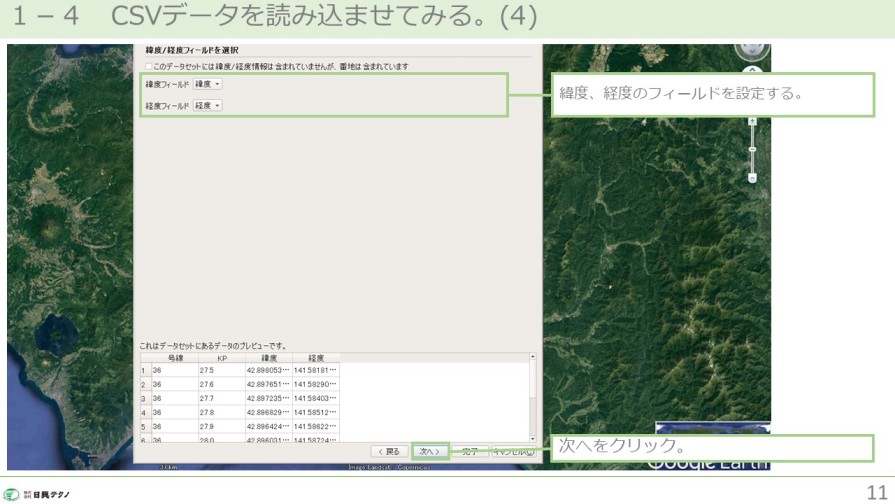The image size is (895, 504).
Task: Click the Google Earth look-around compass control
Action: point(751,50)
